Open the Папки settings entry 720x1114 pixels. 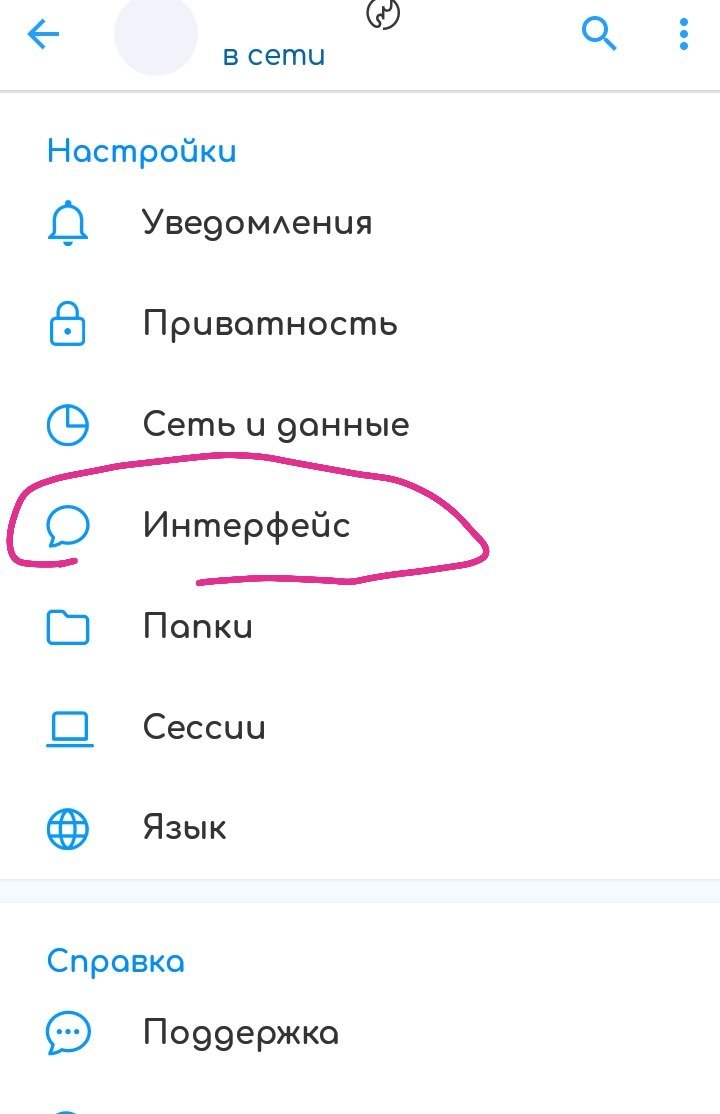click(360, 627)
